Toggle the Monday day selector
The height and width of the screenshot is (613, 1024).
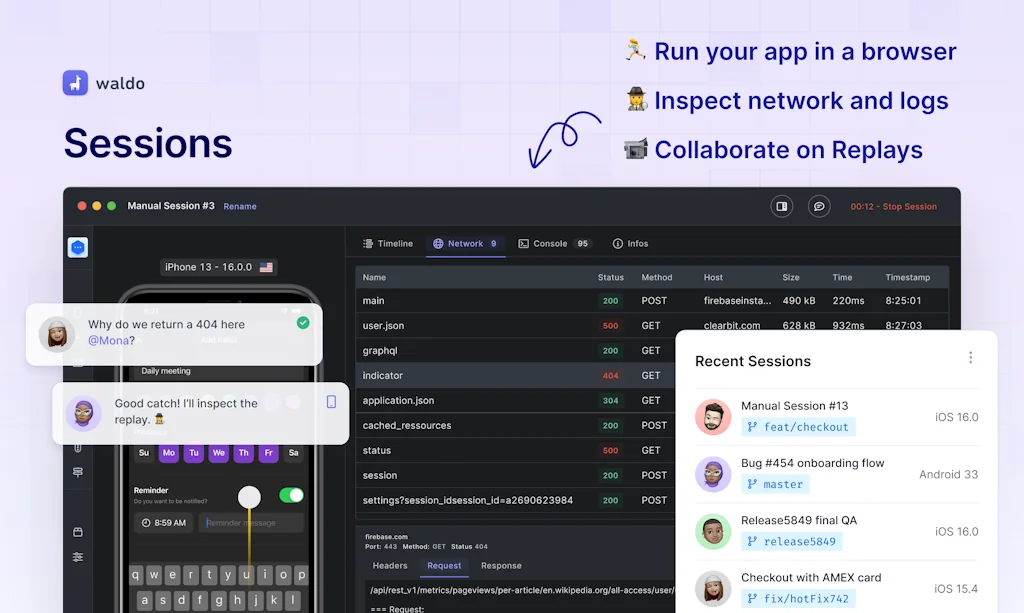point(169,453)
